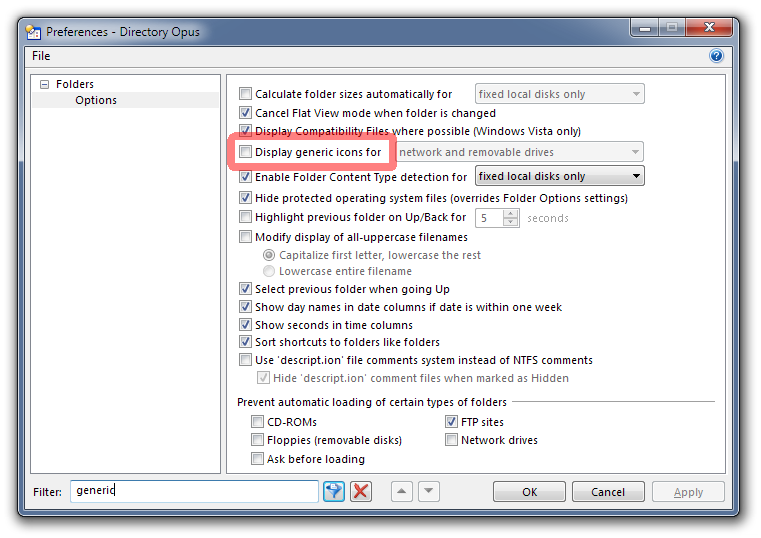Open the help icon in the menu bar
Image resolution: width=761 pixels, height=538 pixels.
[x=716, y=56]
